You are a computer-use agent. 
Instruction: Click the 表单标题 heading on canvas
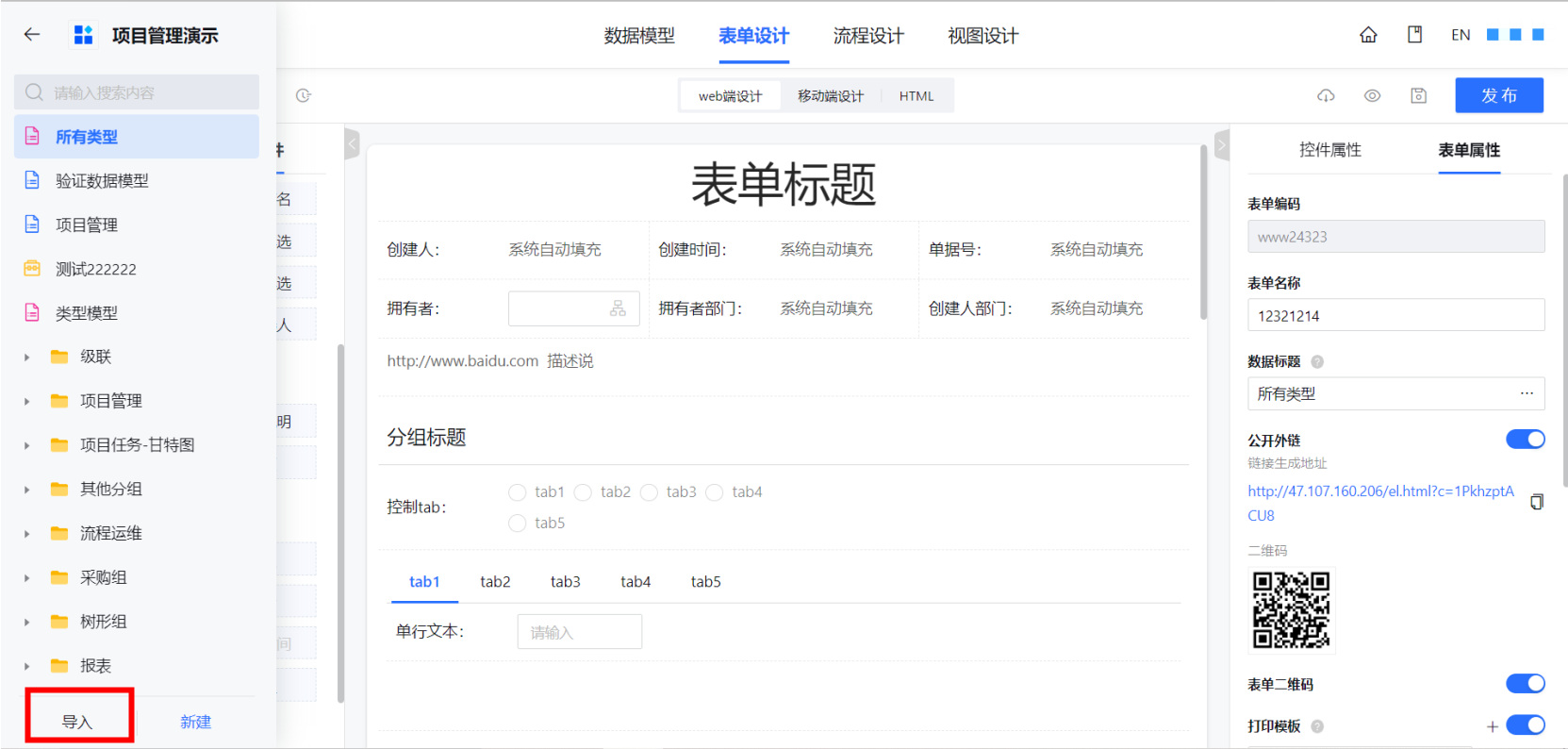(784, 184)
